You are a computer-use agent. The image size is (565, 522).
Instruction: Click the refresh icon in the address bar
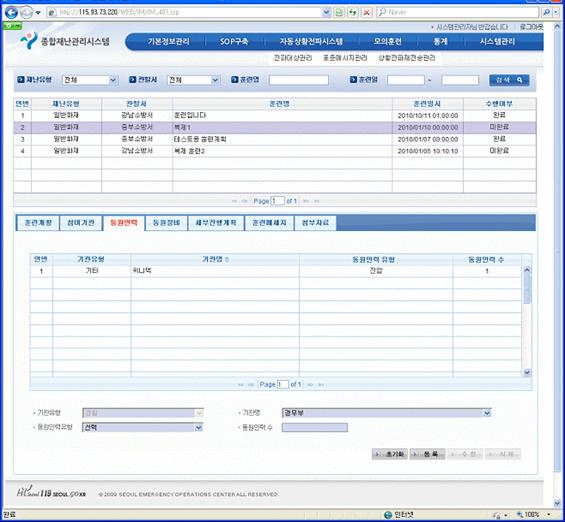353,13
